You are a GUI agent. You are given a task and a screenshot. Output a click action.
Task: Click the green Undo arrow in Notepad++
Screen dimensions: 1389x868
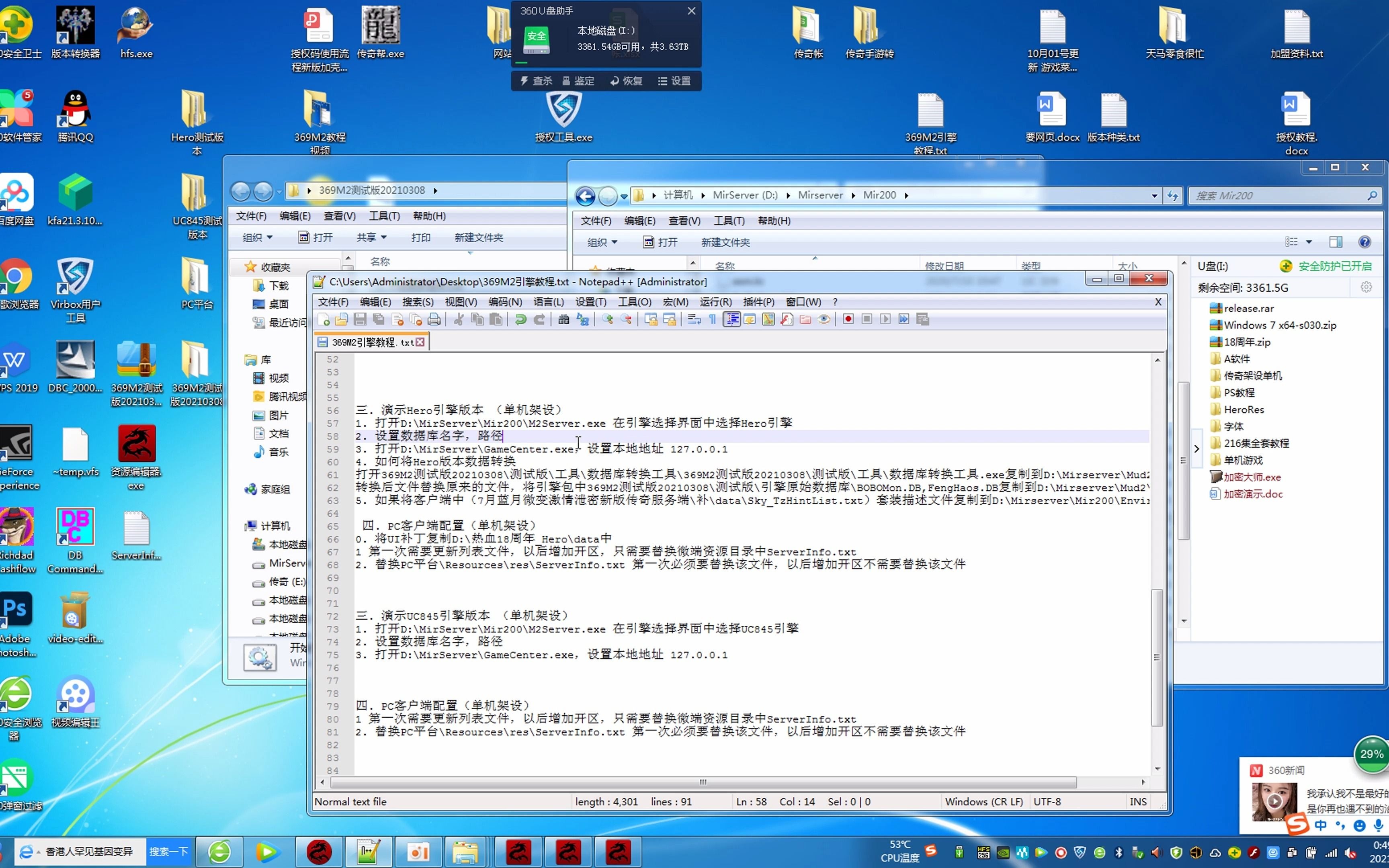[x=520, y=319]
